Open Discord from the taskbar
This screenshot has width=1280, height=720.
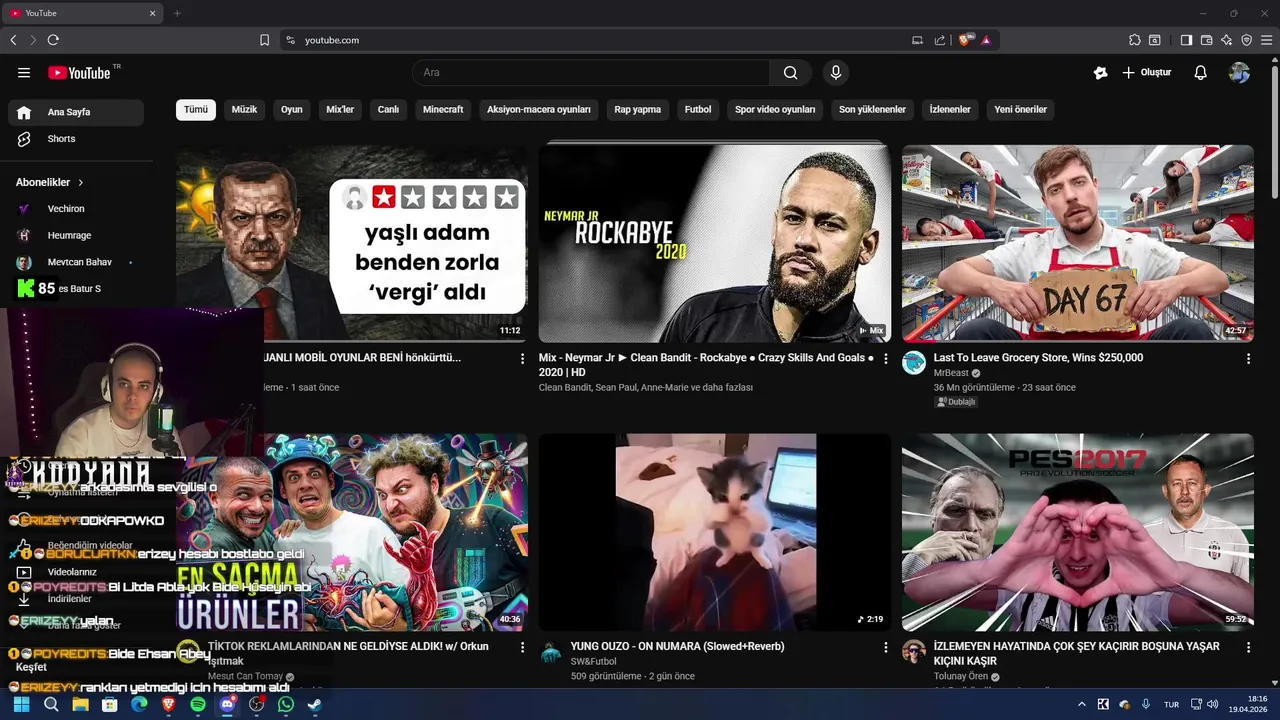tap(227, 704)
